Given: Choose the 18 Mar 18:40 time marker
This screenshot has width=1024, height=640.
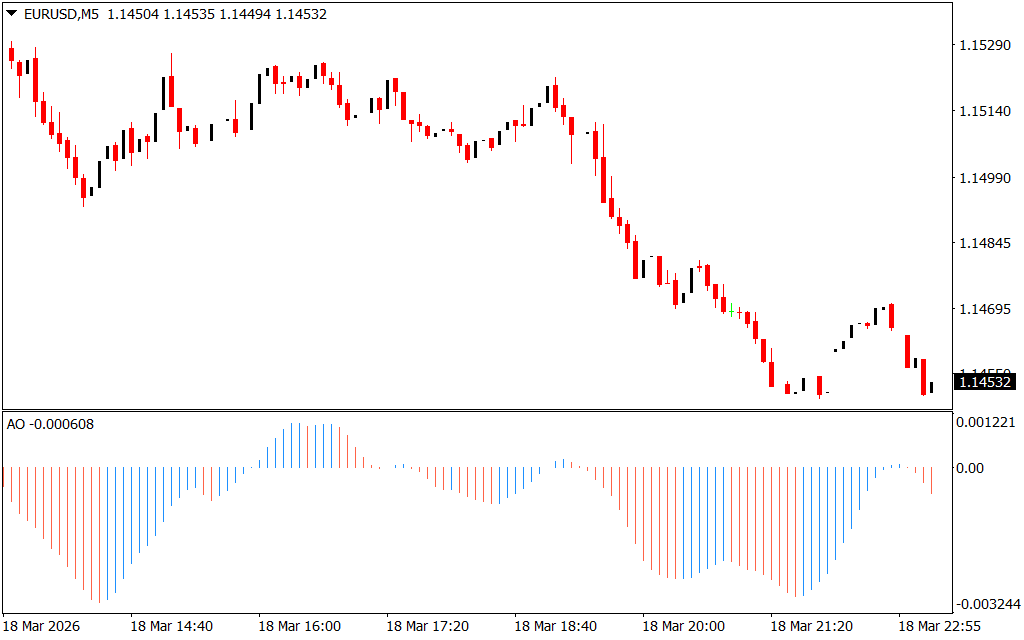Looking at the screenshot, I should pyautogui.click(x=555, y=626).
